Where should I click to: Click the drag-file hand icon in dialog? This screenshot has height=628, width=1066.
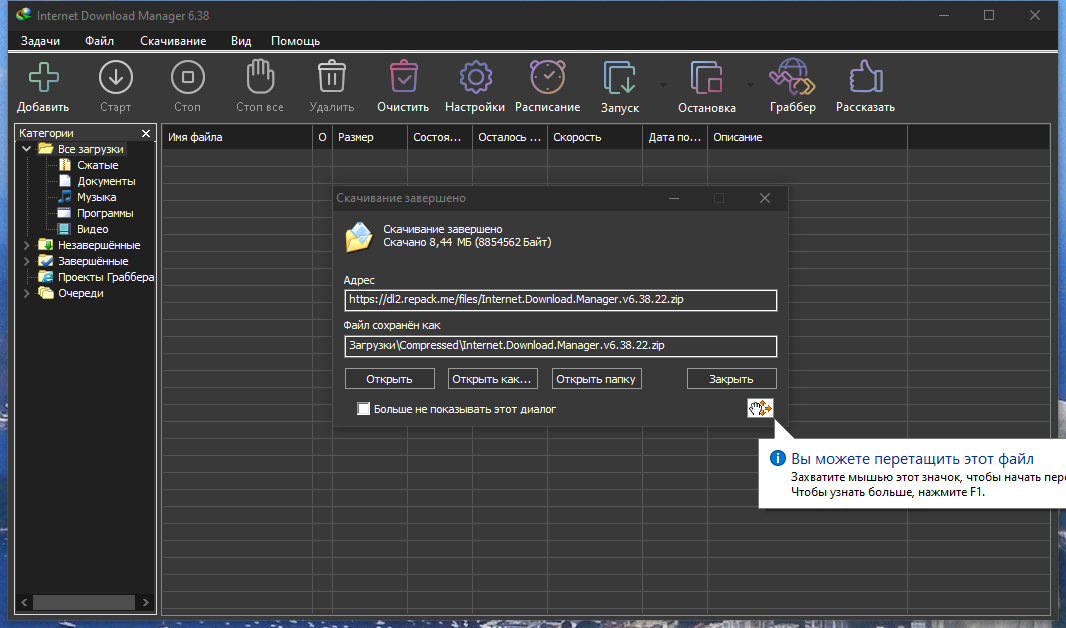coord(761,408)
